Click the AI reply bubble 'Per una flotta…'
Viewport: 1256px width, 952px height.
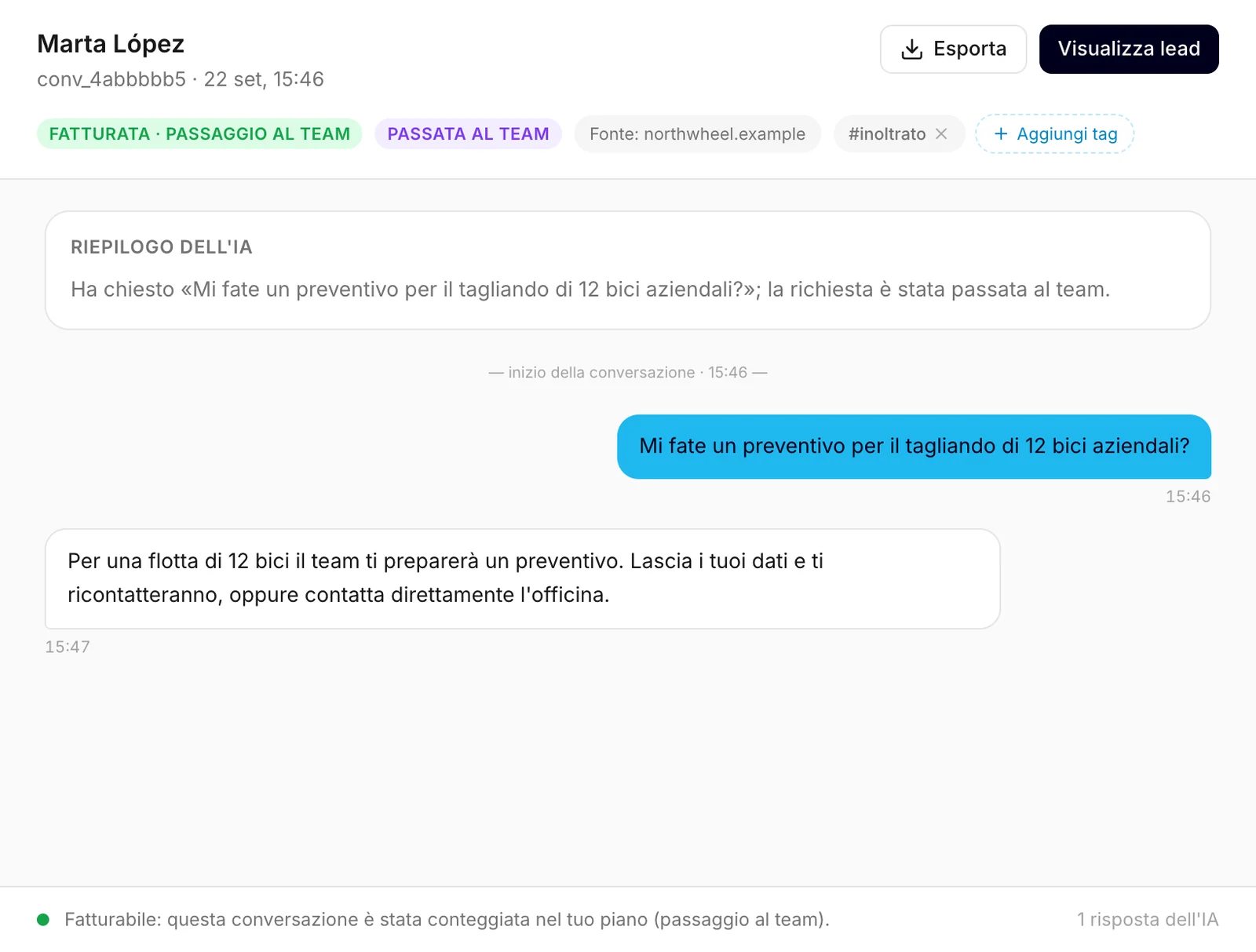pyautogui.click(x=523, y=578)
